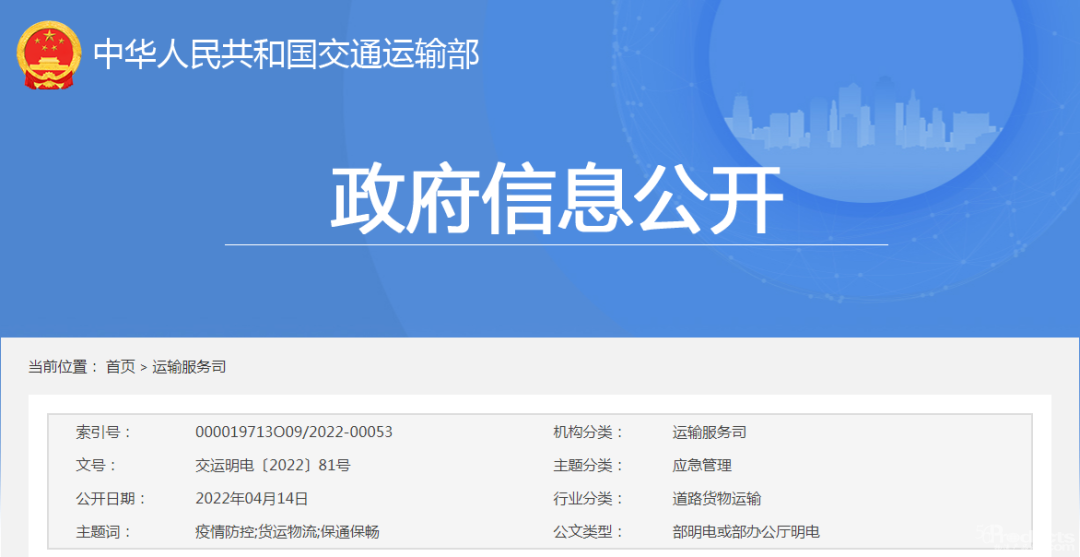
Task: Open the 首页 breadcrumb link
Action: (121, 367)
